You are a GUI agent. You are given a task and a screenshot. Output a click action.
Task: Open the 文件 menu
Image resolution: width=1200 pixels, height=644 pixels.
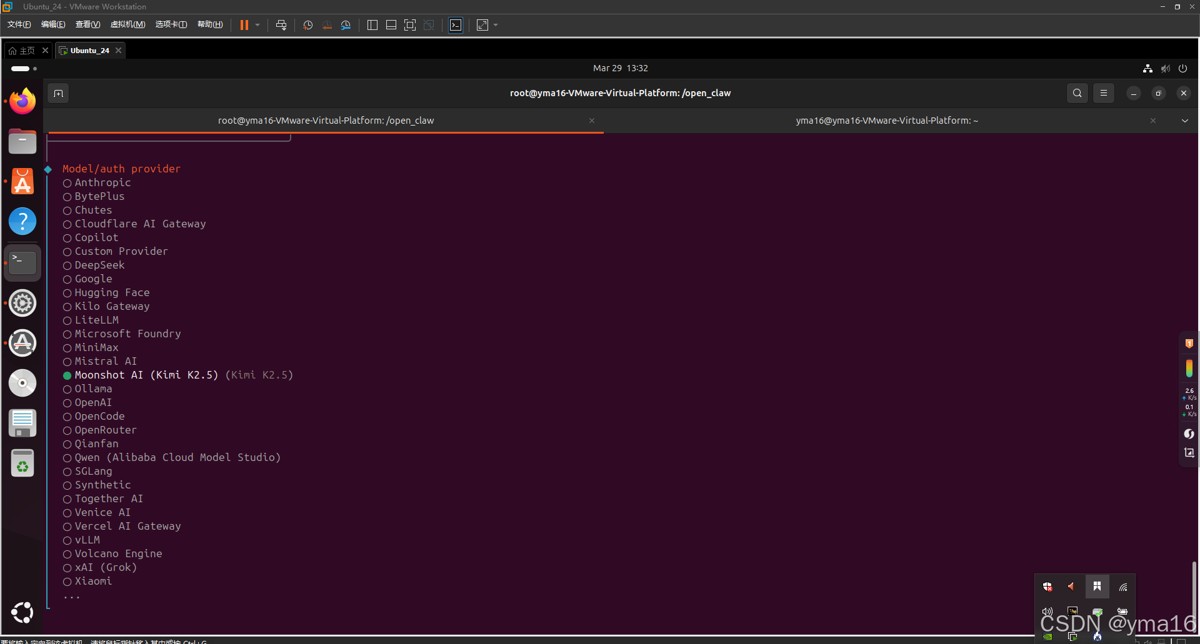click(19, 25)
